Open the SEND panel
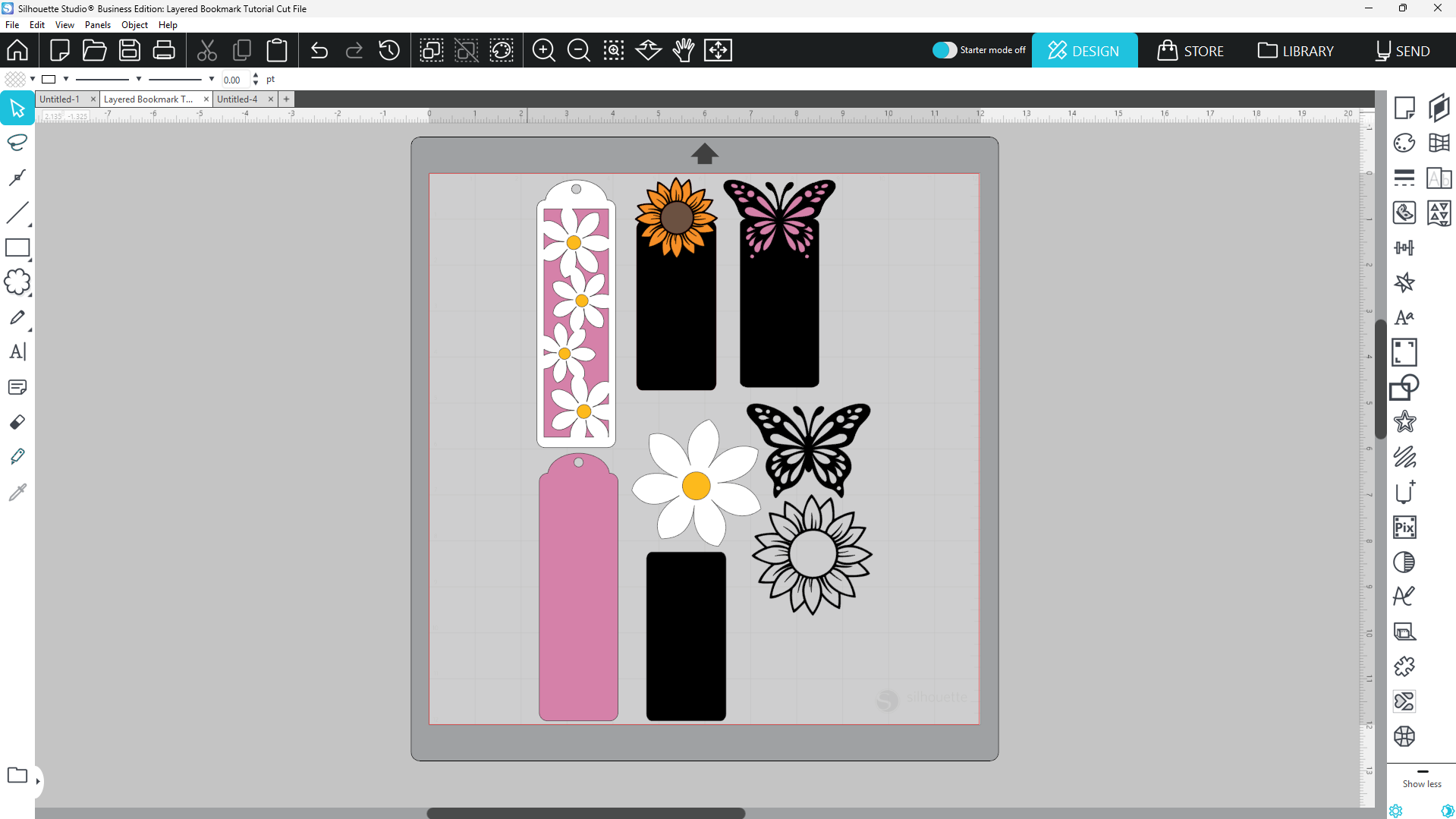The height and width of the screenshot is (819, 1456). 1402,51
